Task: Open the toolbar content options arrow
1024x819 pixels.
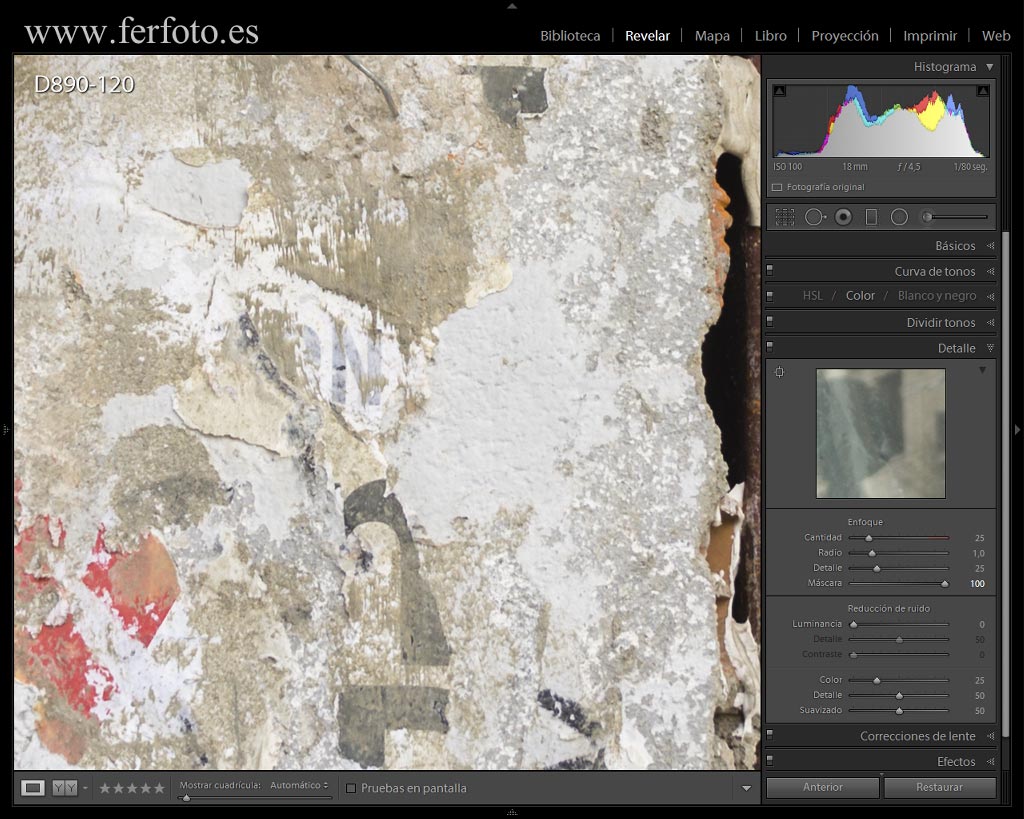Action: tap(746, 788)
